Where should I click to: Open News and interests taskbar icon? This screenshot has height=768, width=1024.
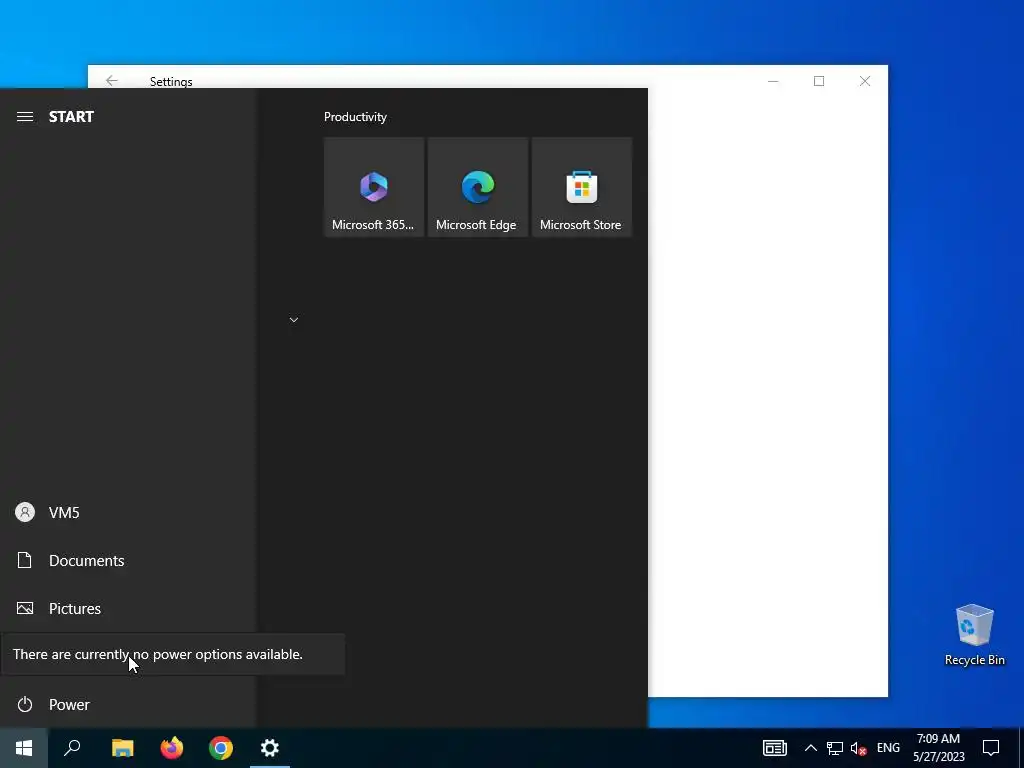775,748
